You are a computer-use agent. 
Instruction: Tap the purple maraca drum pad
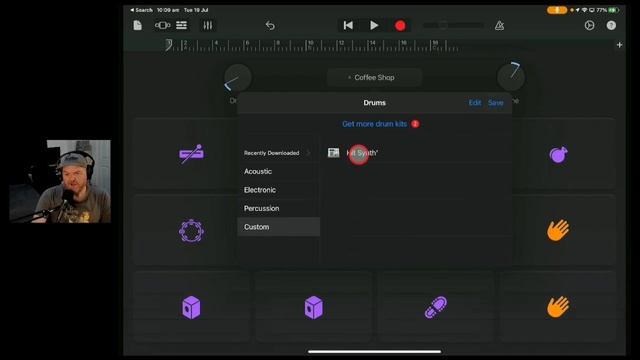point(558,154)
